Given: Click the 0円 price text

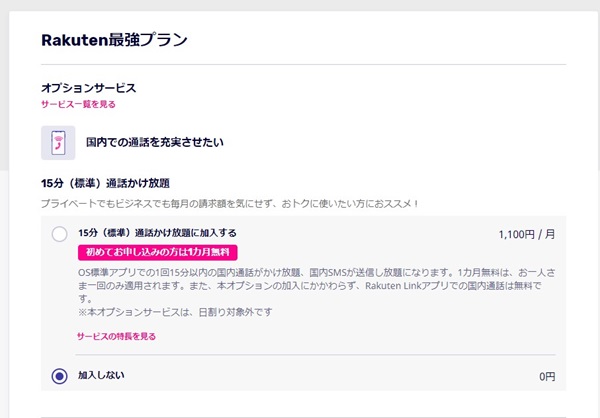Looking at the screenshot, I should pos(547,377).
